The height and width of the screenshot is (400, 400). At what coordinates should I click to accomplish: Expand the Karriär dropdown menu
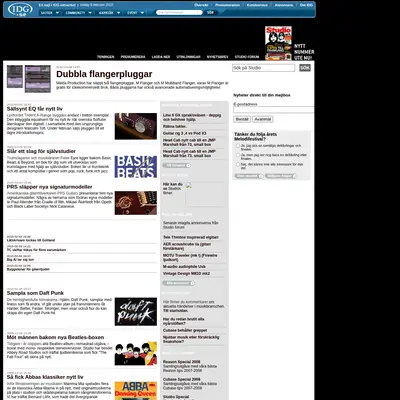[x=109, y=13]
